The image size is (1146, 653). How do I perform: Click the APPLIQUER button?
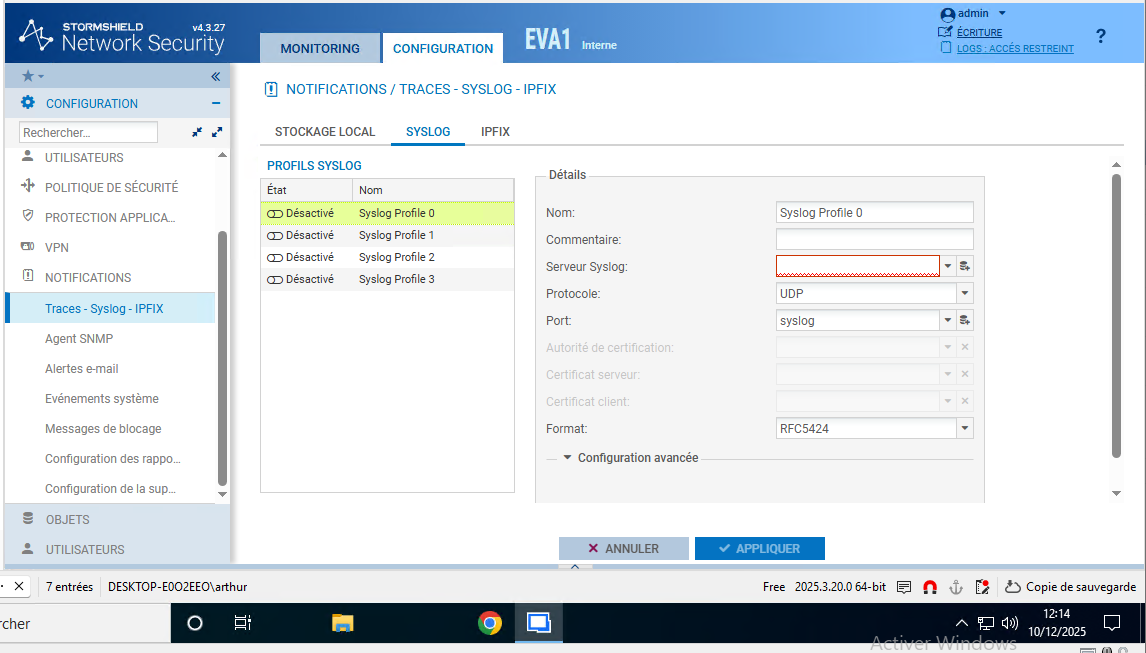[x=759, y=548]
